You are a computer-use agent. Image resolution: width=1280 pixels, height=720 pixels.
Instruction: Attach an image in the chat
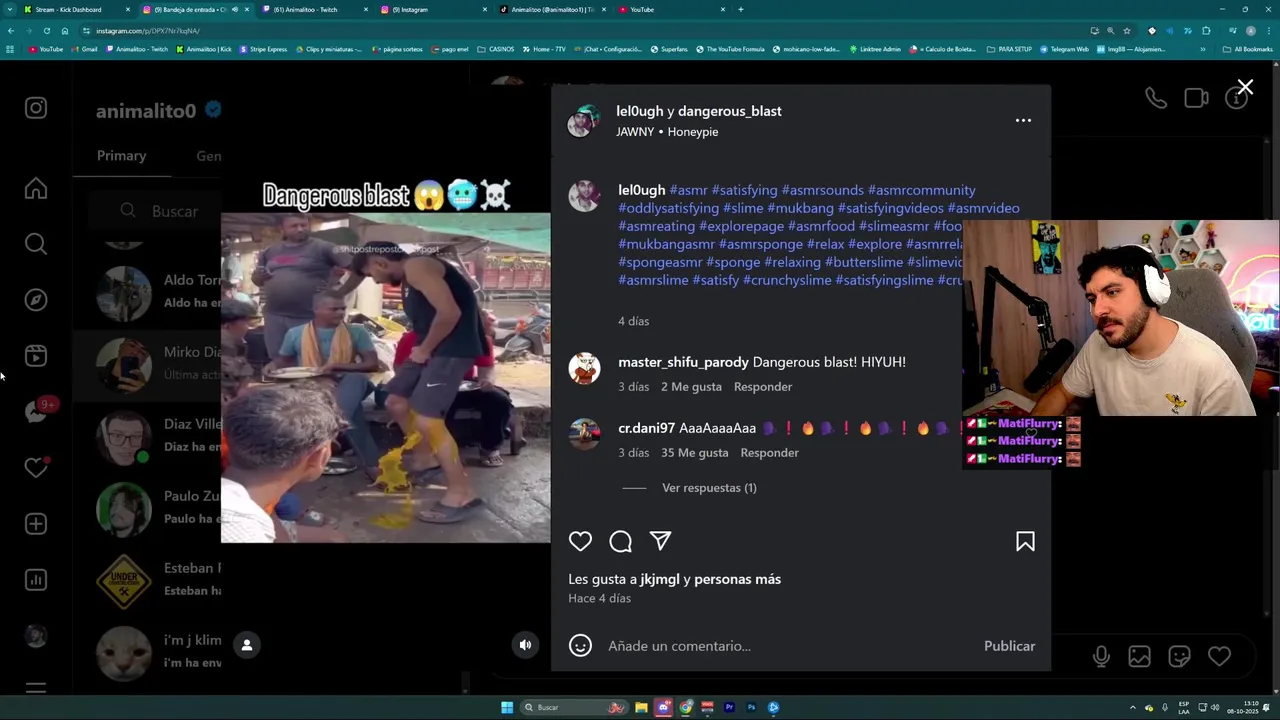pos(1139,656)
